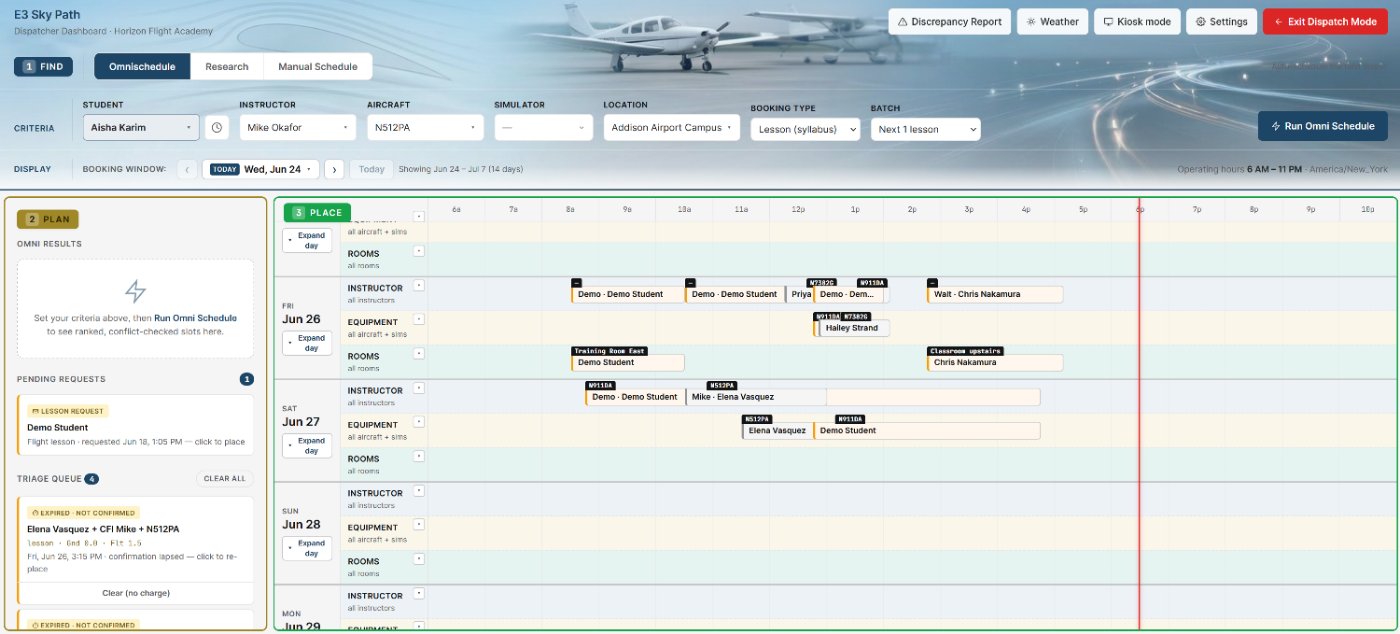Expand day for Sun Jun 28

pos(307,548)
